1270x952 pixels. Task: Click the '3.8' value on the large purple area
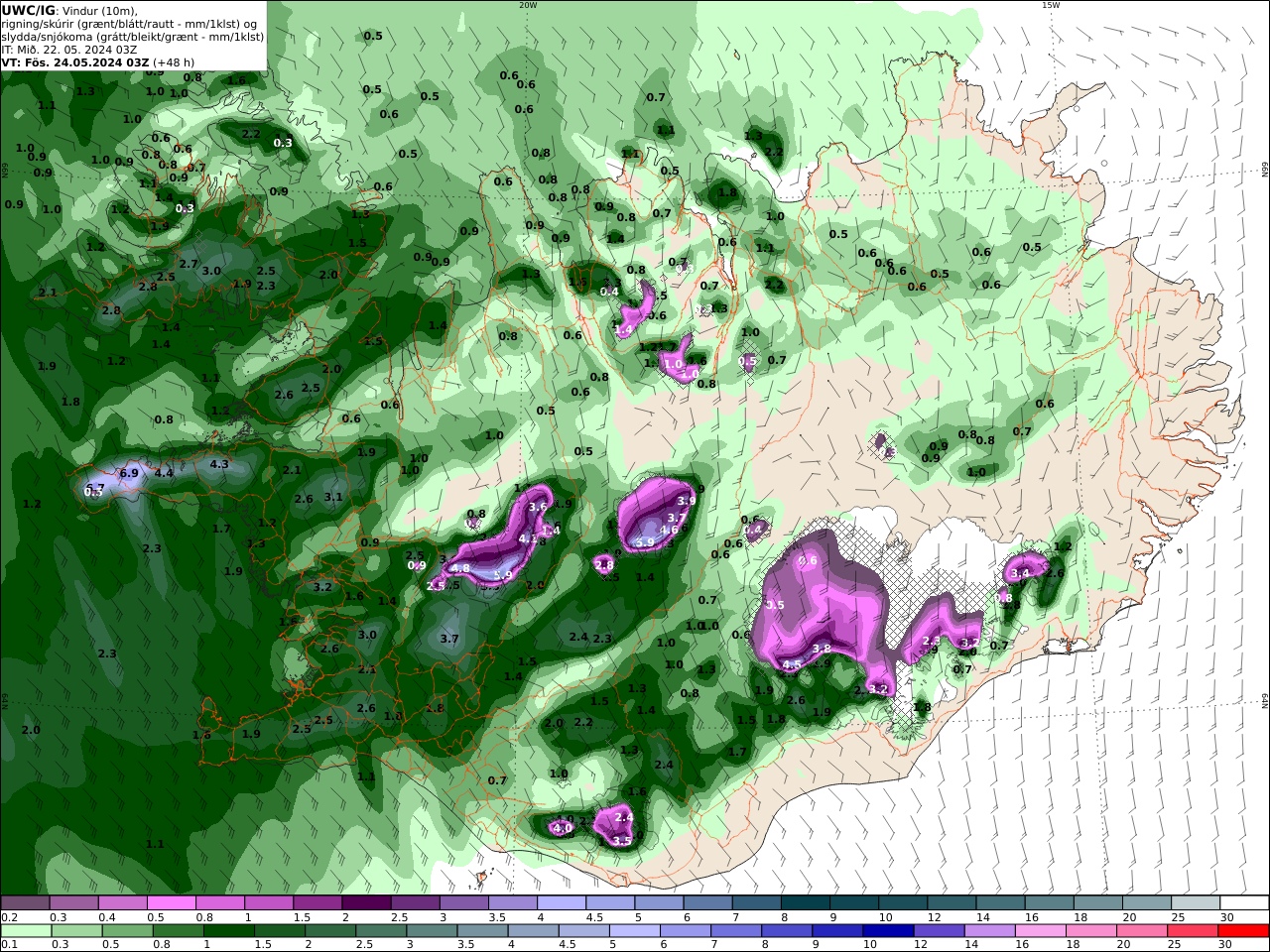(x=822, y=649)
